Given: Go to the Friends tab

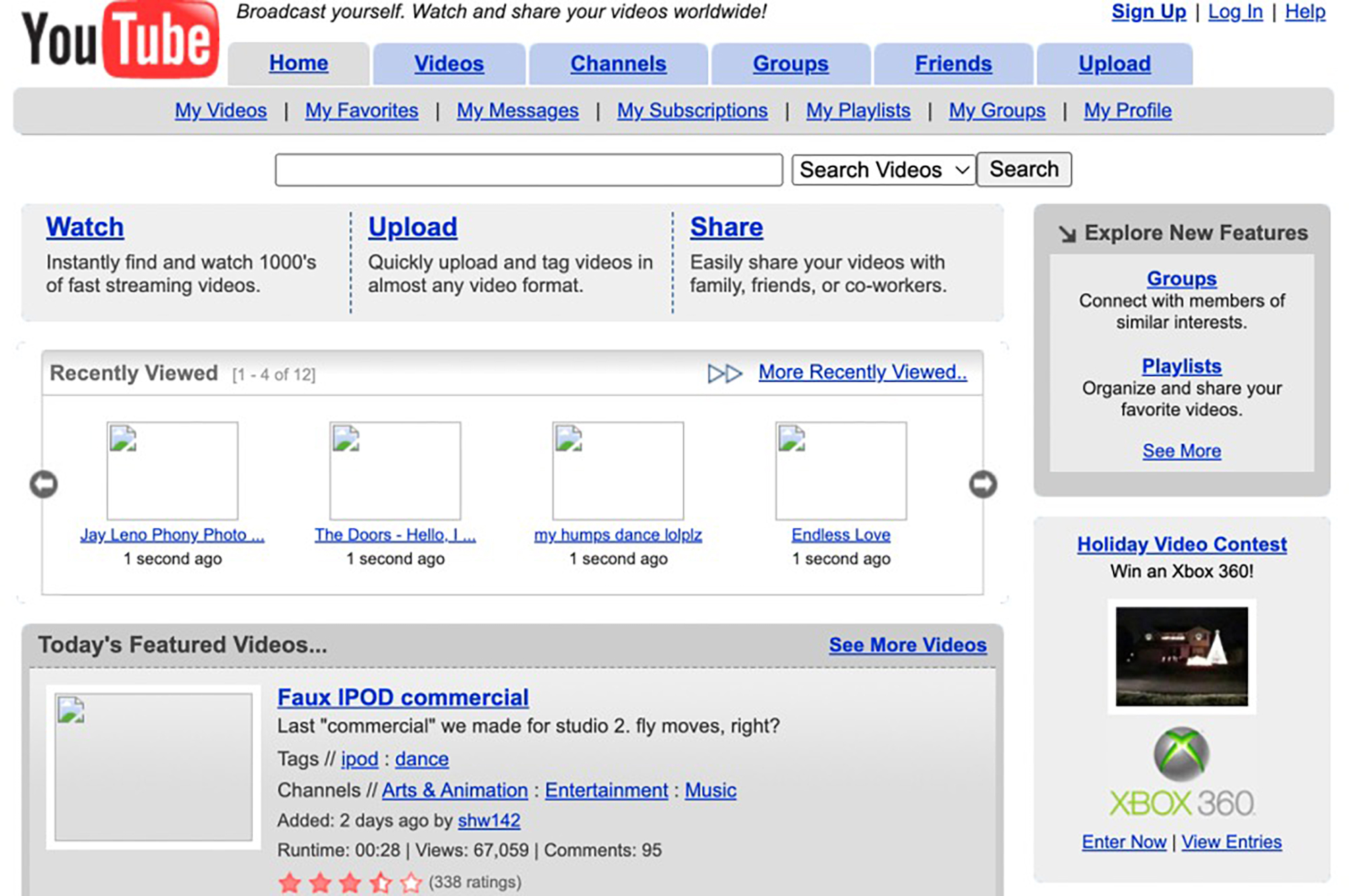Looking at the screenshot, I should [x=953, y=63].
